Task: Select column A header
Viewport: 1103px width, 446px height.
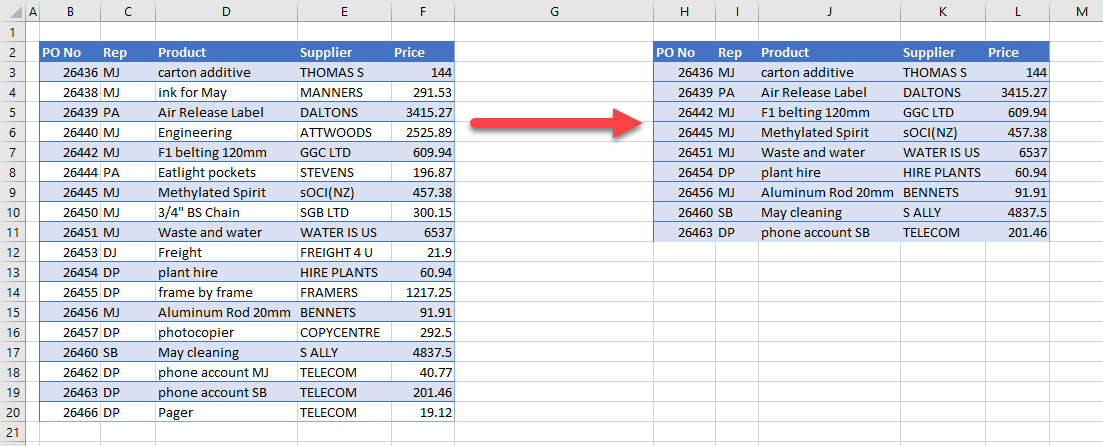Action: [33, 12]
